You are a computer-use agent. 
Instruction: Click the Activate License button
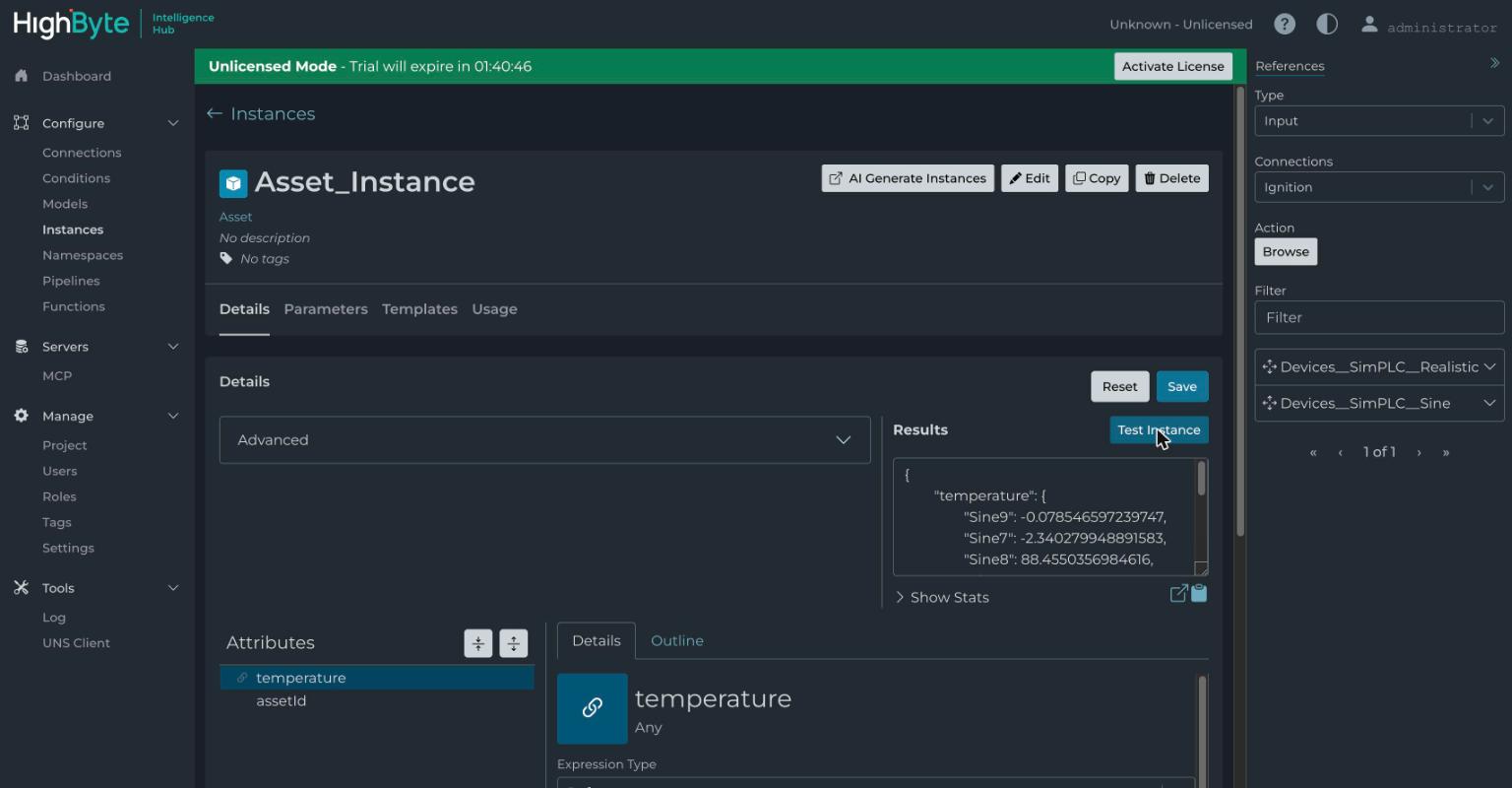click(x=1173, y=66)
